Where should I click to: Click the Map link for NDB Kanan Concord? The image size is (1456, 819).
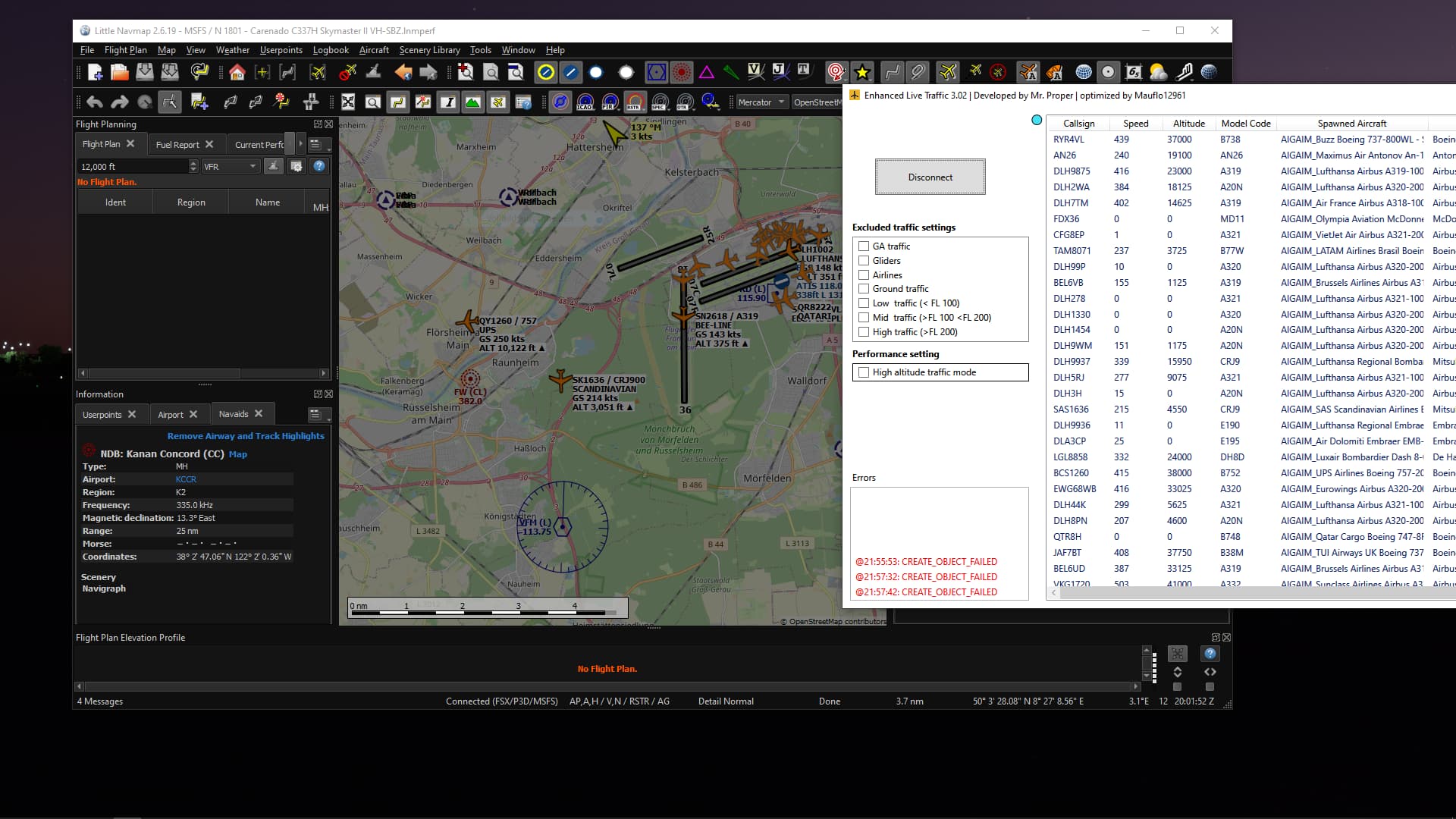point(237,454)
